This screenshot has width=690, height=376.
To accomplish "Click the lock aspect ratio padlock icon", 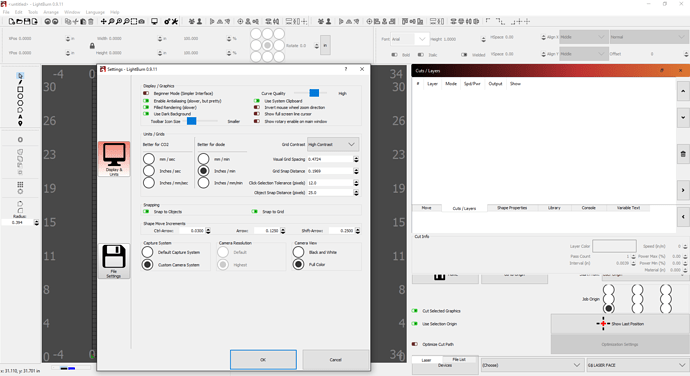I will pos(92,46).
